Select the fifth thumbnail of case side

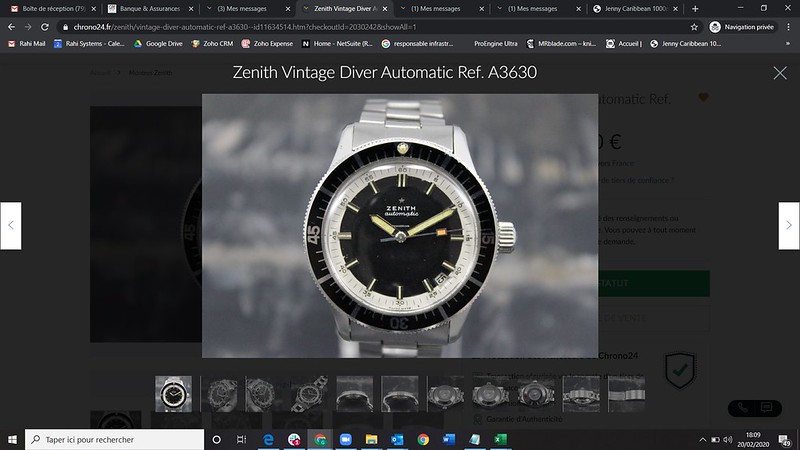pyautogui.click(x=355, y=394)
